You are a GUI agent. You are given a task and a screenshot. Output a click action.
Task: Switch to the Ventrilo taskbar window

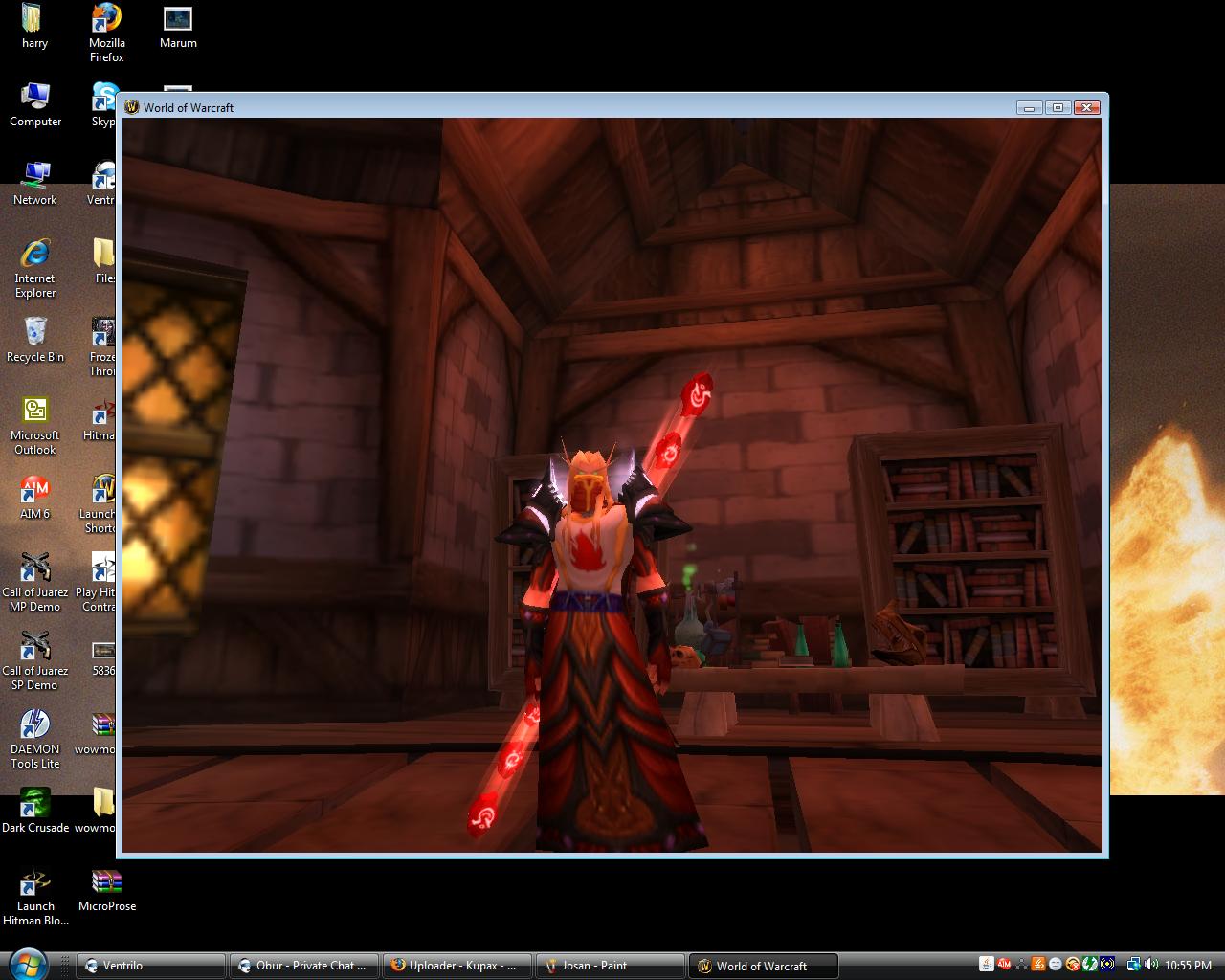pyautogui.click(x=151, y=966)
